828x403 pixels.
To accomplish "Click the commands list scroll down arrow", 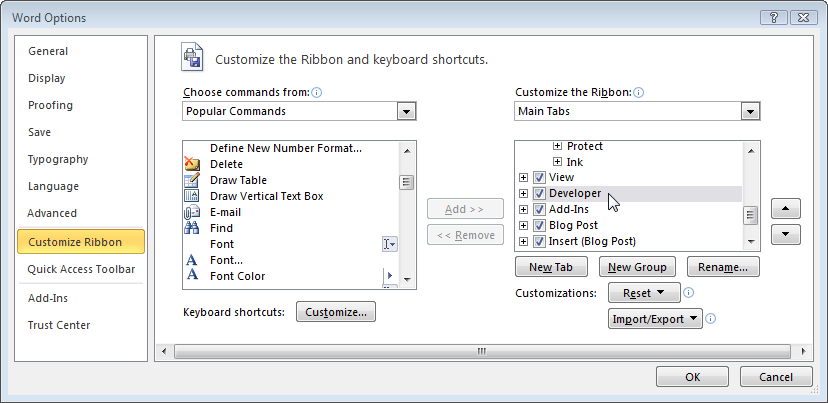I will tap(407, 280).
